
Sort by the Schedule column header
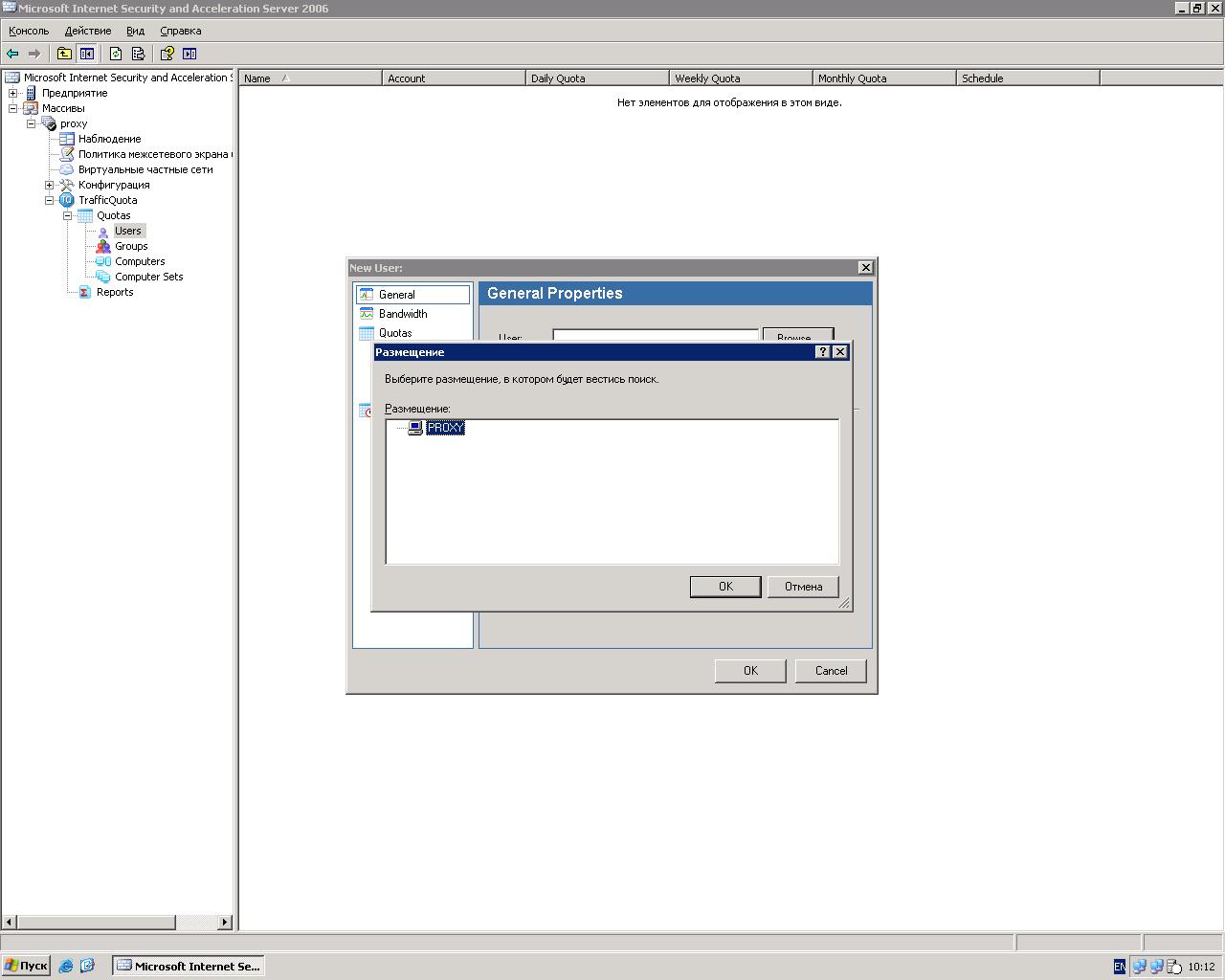(x=1029, y=78)
